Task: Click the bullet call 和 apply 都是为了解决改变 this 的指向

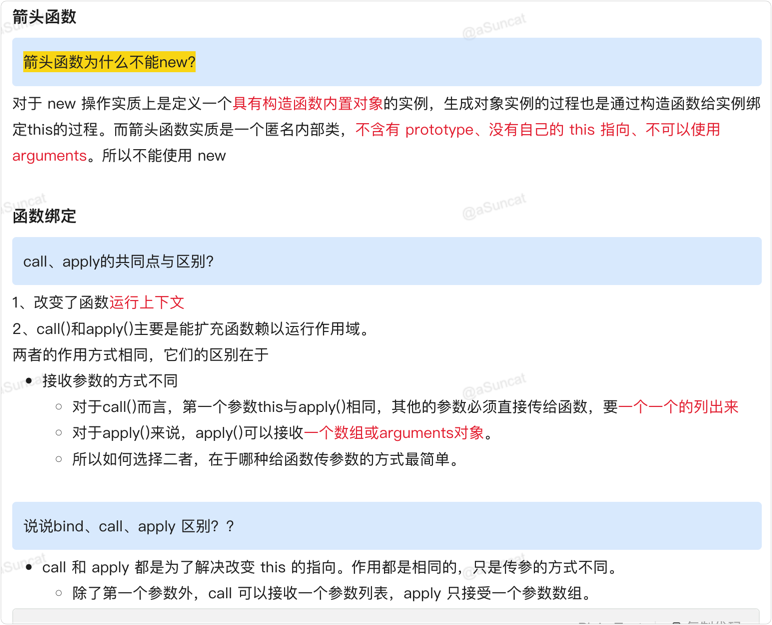Action: pos(330,567)
